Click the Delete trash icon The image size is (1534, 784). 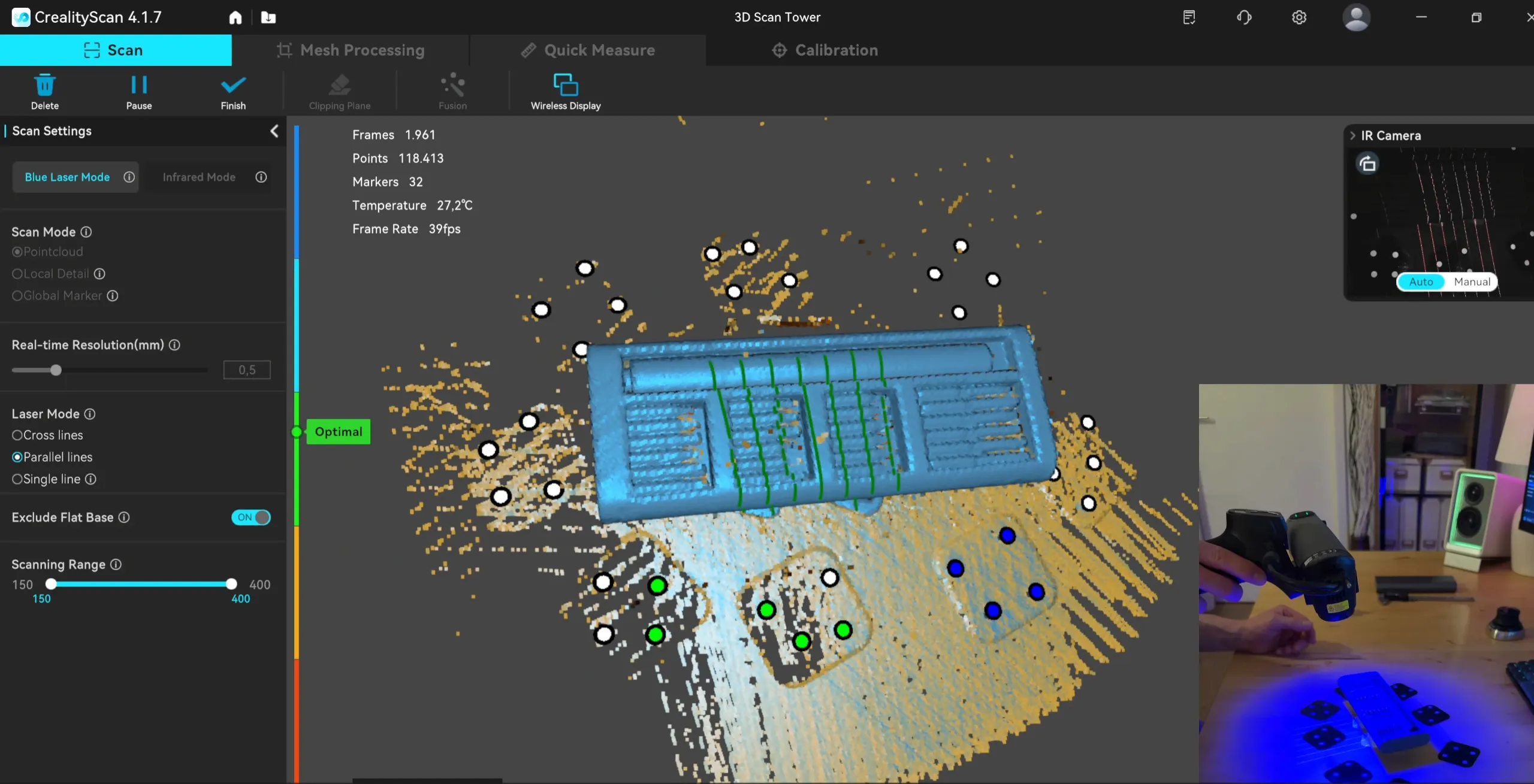[44, 86]
